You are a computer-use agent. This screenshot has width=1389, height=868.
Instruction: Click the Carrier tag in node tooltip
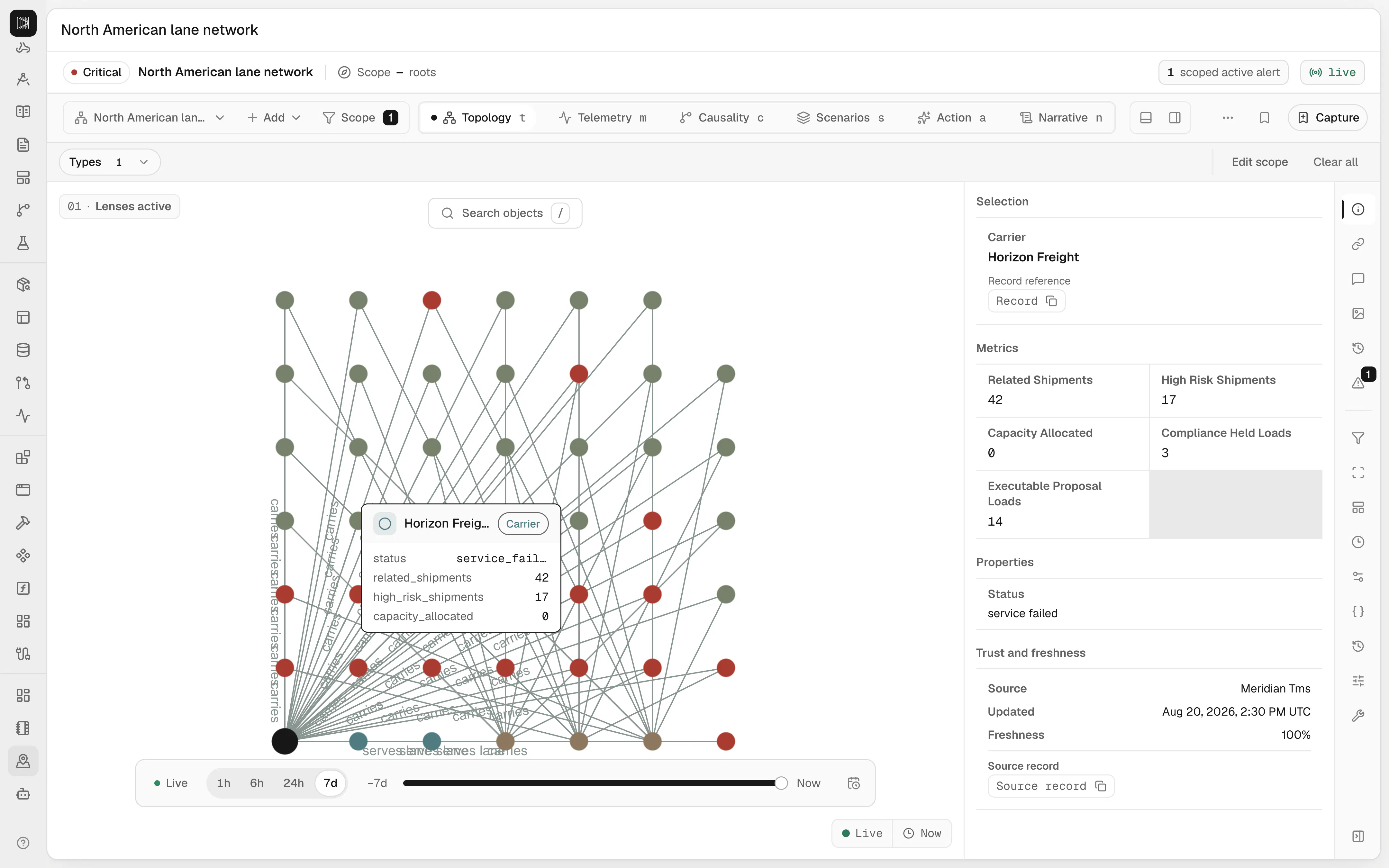tap(523, 524)
